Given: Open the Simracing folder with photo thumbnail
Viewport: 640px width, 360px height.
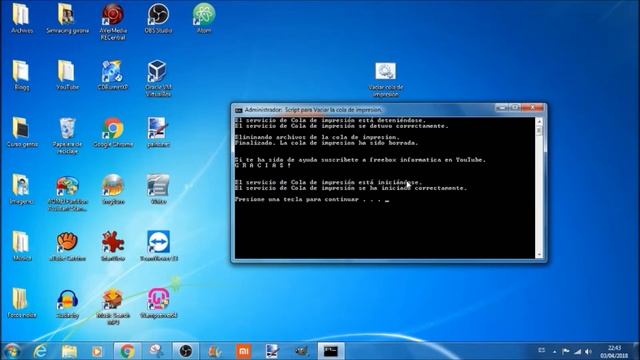Looking at the screenshot, I should click(x=67, y=18).
